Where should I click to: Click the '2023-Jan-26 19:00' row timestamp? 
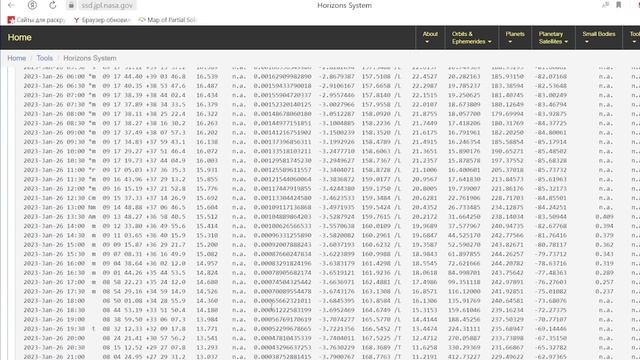coord(54,320)
